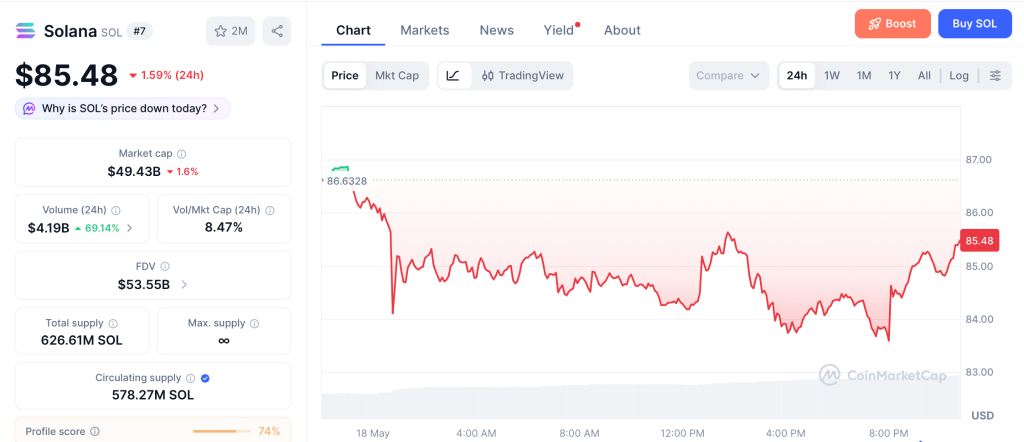Click the Buy SOL button

[x=975, y=24]
